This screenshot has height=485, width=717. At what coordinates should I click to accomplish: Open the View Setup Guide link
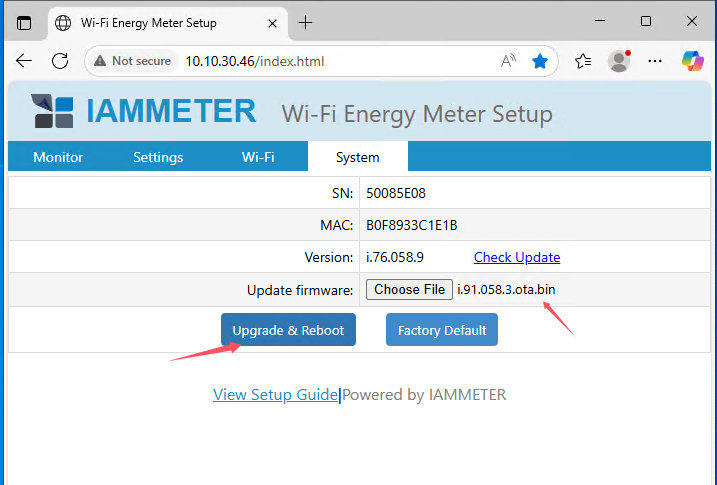275,395
